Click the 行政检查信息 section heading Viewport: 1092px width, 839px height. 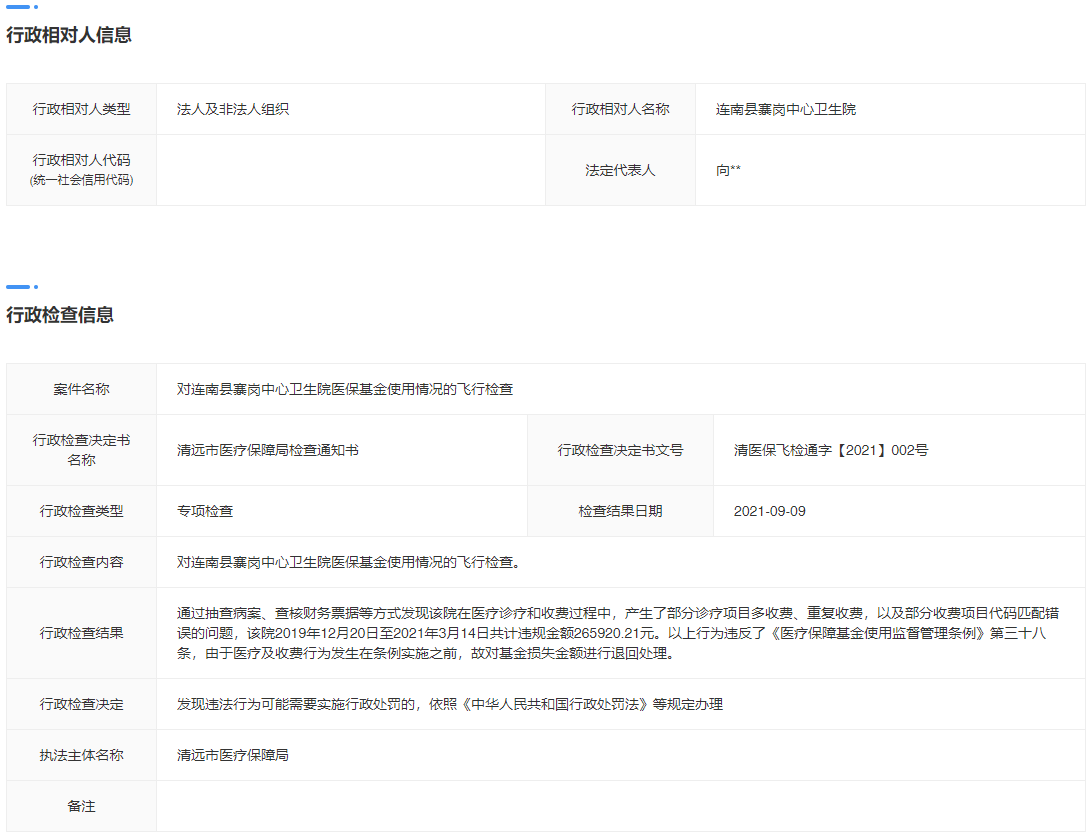click(60, 315)
